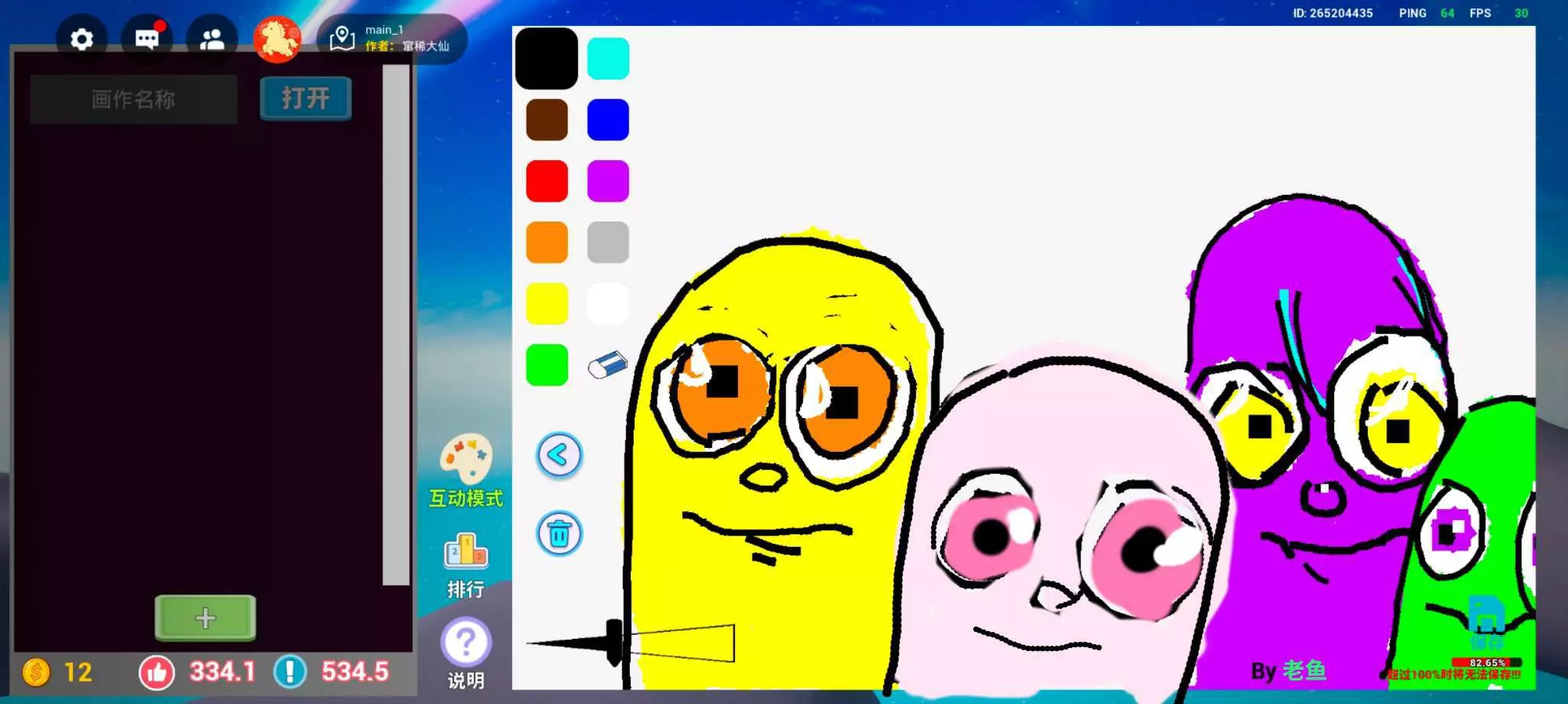Select the cyan color swatch
1568x704 pixels.
pyautogui.click(x=608, y=58)
